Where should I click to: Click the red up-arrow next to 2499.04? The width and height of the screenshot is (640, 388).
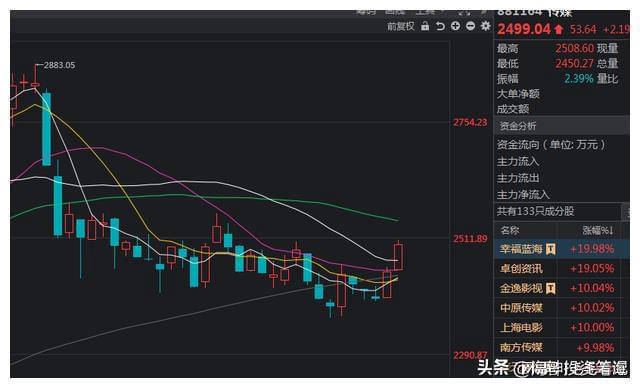click(x=559, y=29)
